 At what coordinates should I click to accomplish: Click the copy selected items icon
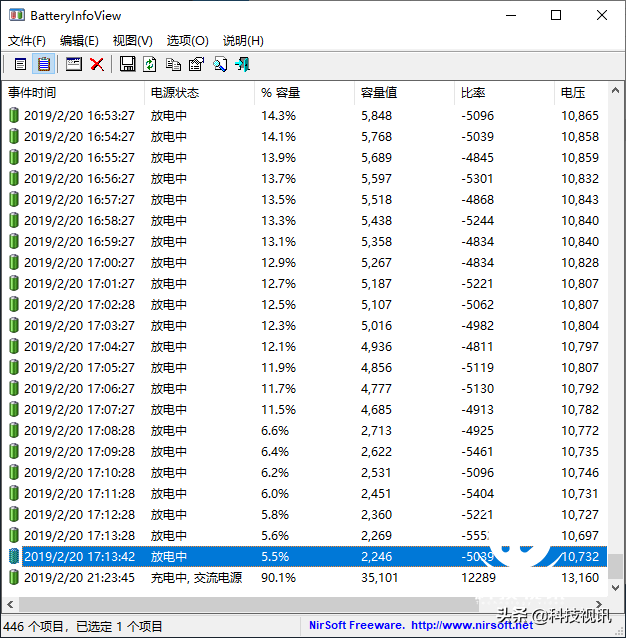point(173,64)
